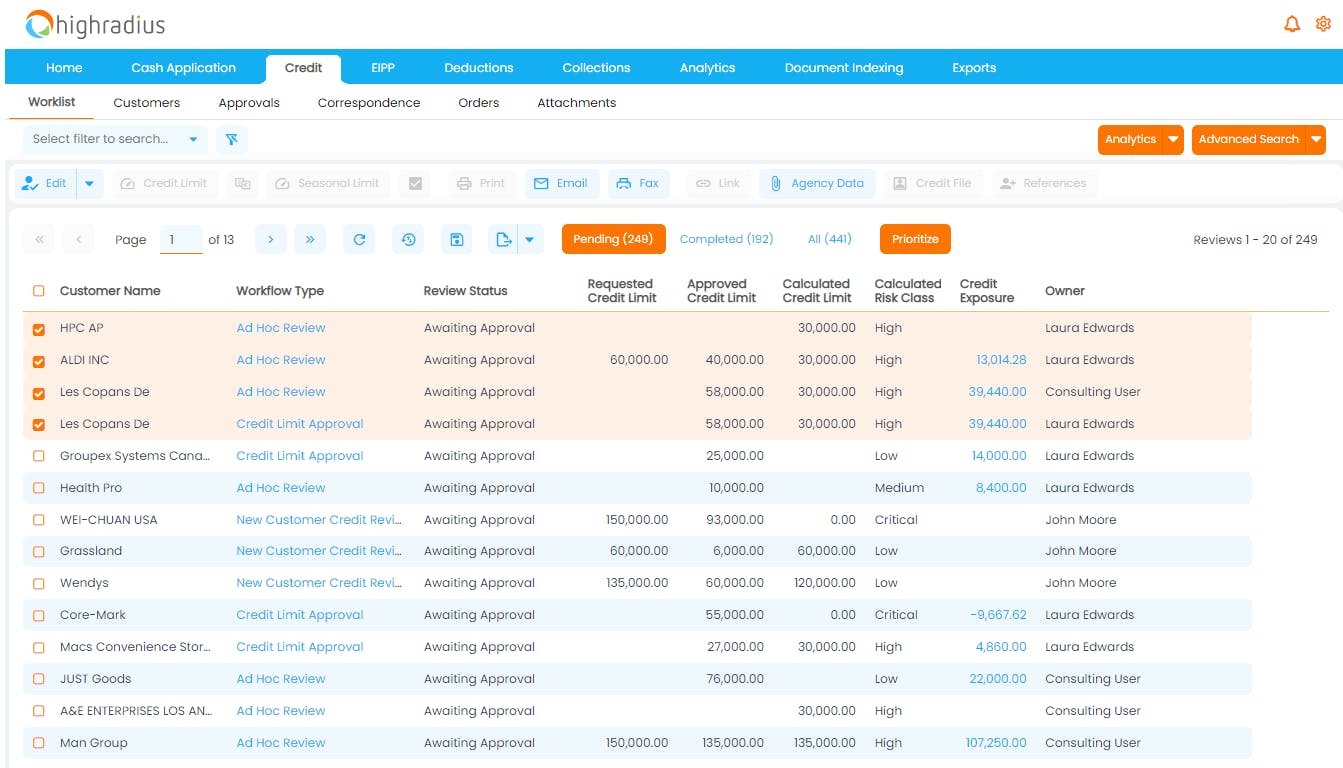Check the WEI-CHUAN USA row checkbox

click(x=39, y=520)
